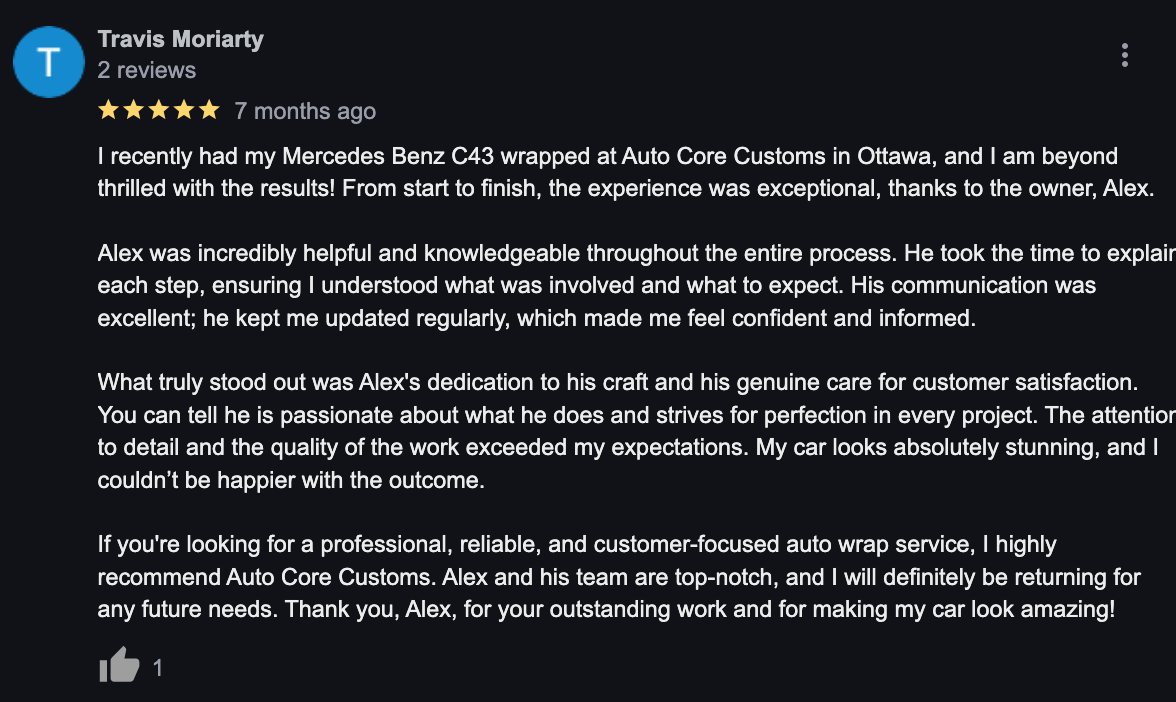
Task: Click the like count number "1"
Action: click(158, 668)
